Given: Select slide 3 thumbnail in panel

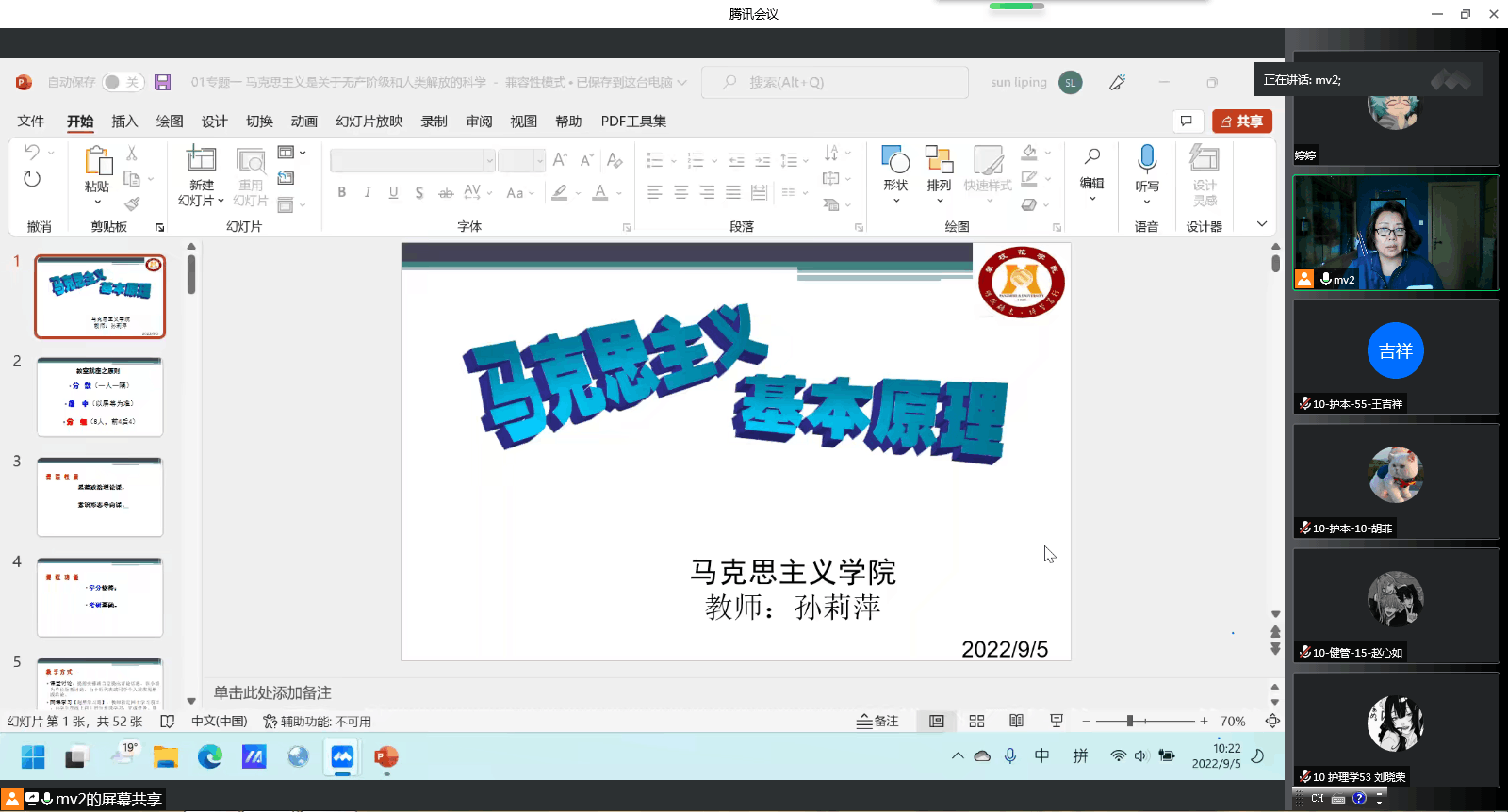Looking at the screenshot, I should tap(100, 496).
